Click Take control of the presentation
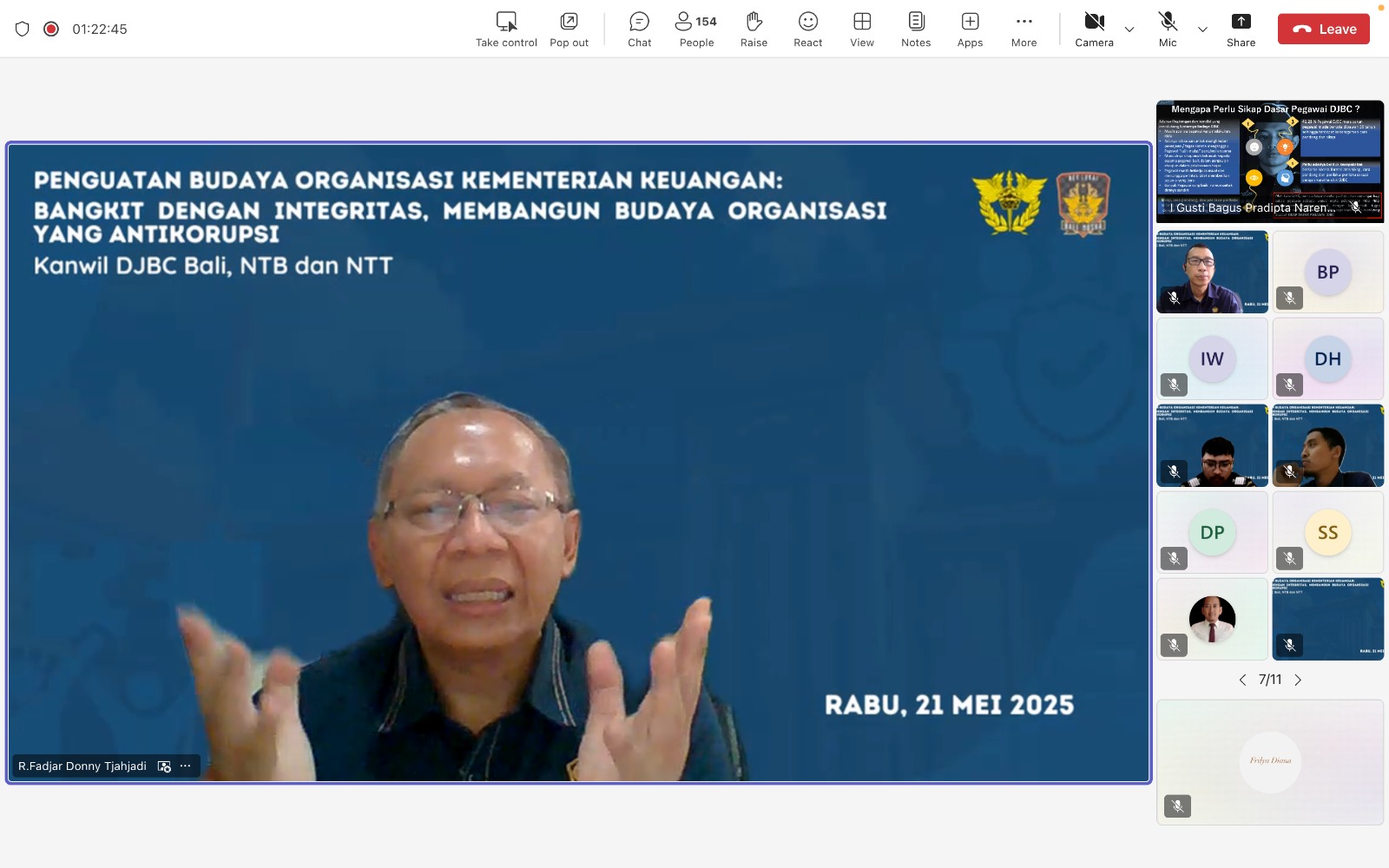This screenshot has width=1389, height=868. pyautogui.click(x=505, y=27)
